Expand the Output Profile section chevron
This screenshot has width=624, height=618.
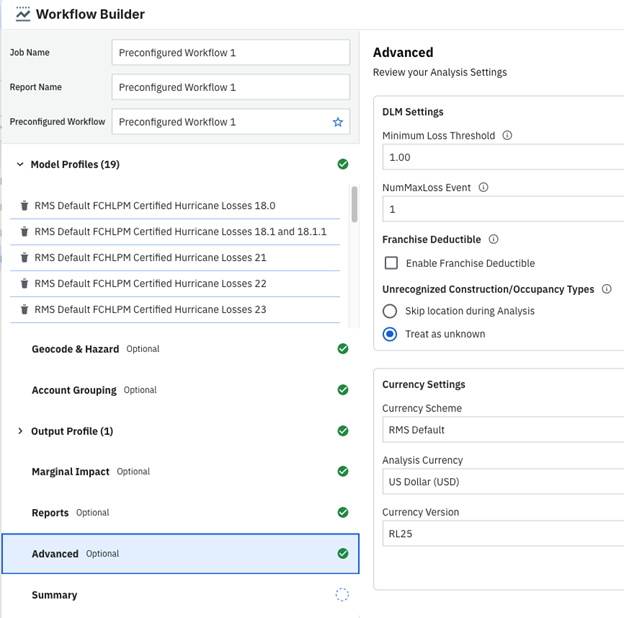pos(20,431)
